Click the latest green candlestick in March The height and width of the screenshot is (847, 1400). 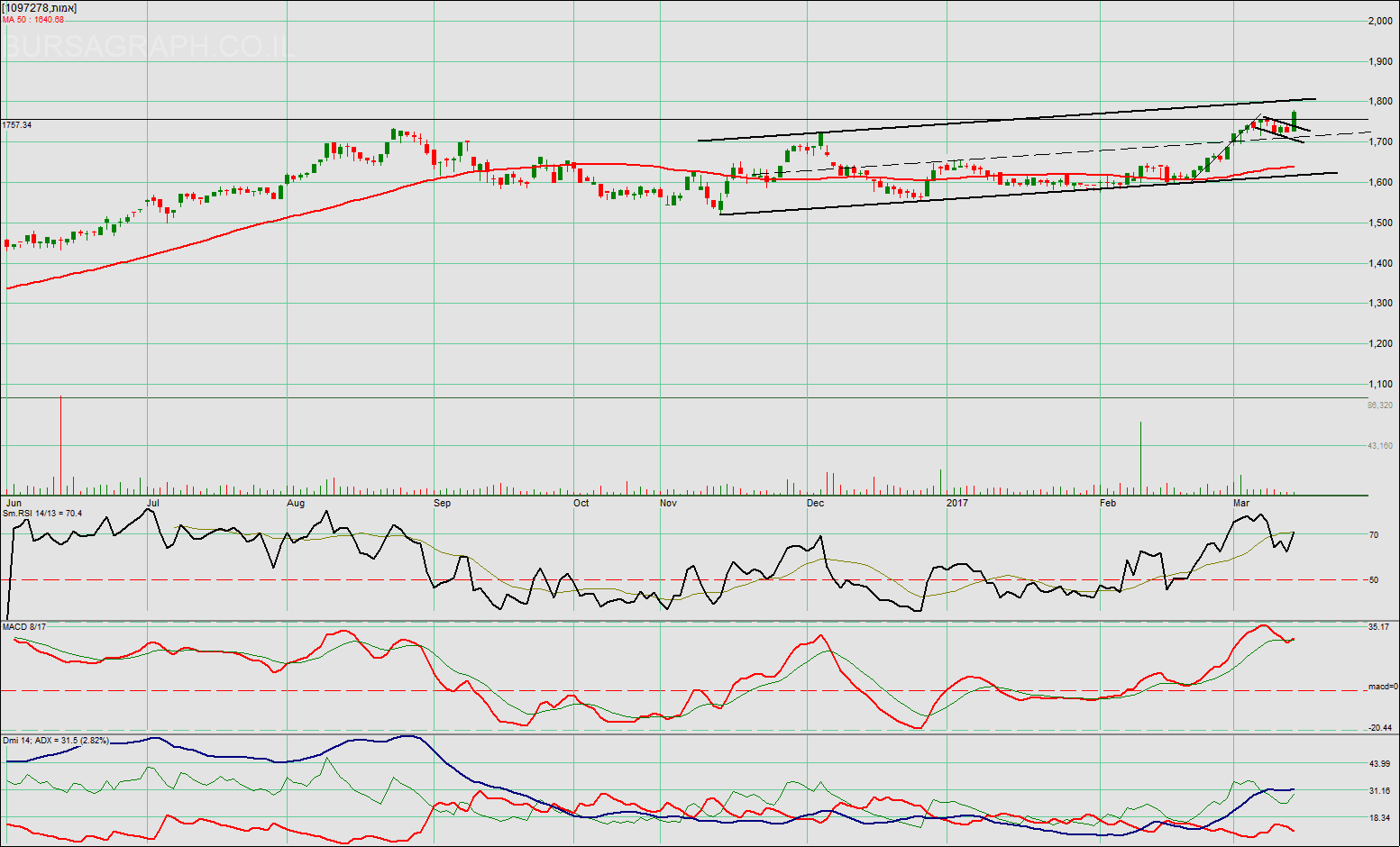point(1295,121)
